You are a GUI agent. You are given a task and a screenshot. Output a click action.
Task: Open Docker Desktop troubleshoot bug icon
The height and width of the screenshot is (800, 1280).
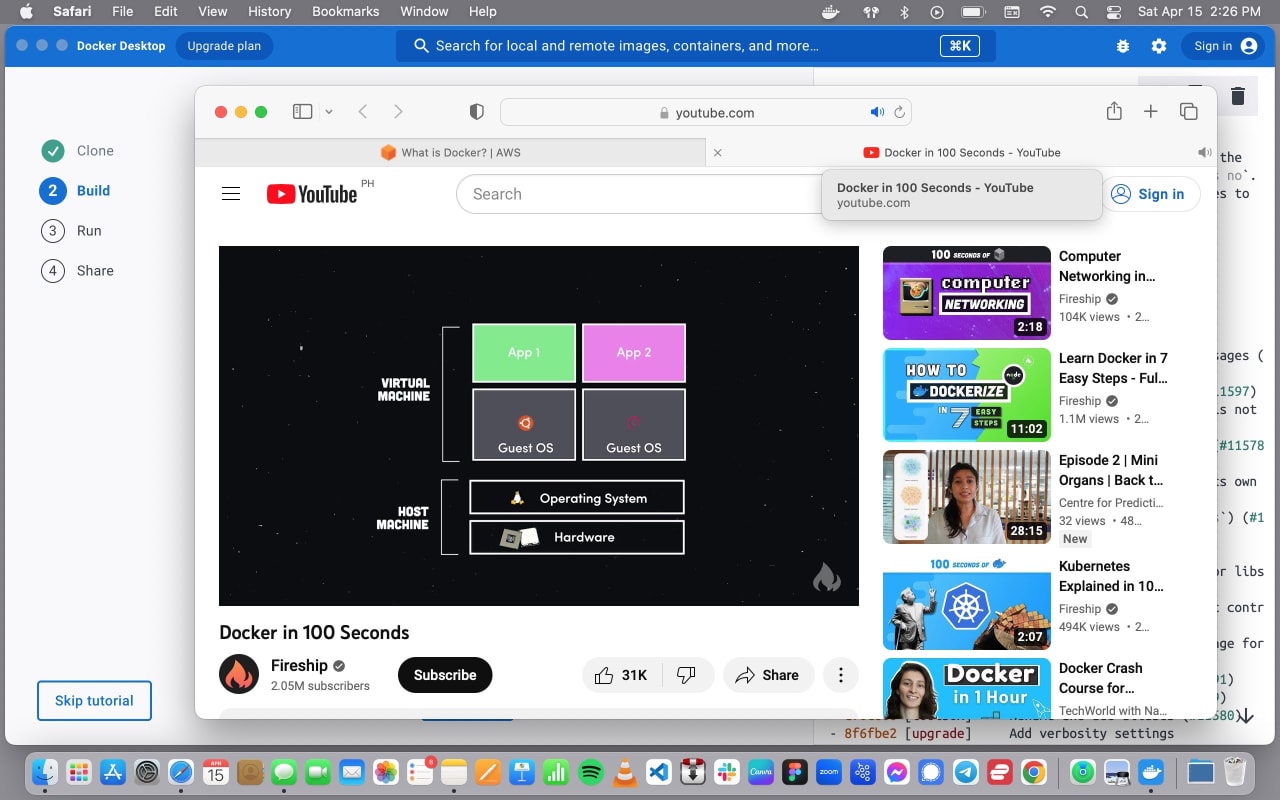[1123, 46]
